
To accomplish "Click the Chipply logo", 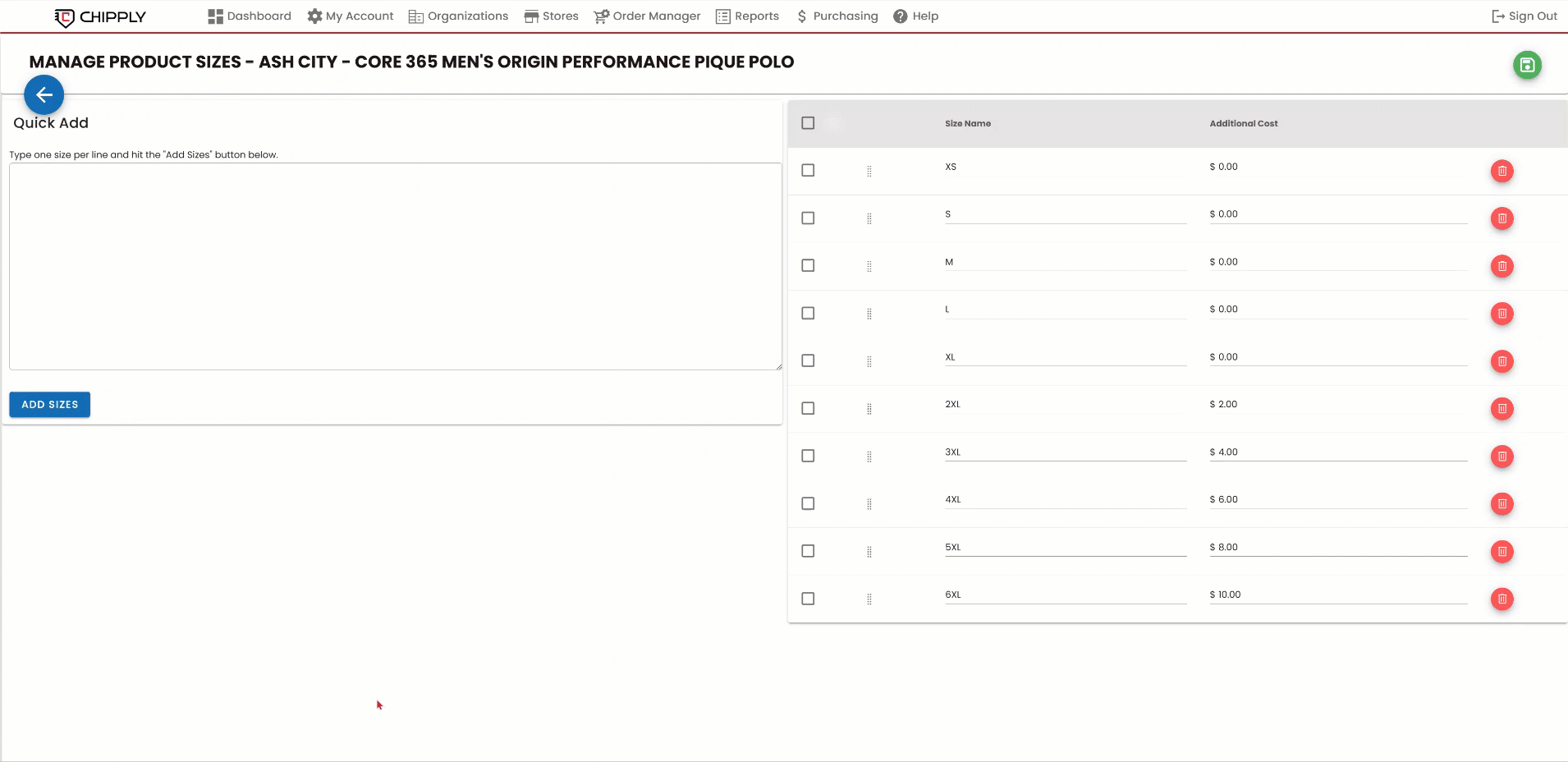I will [100, 16].
